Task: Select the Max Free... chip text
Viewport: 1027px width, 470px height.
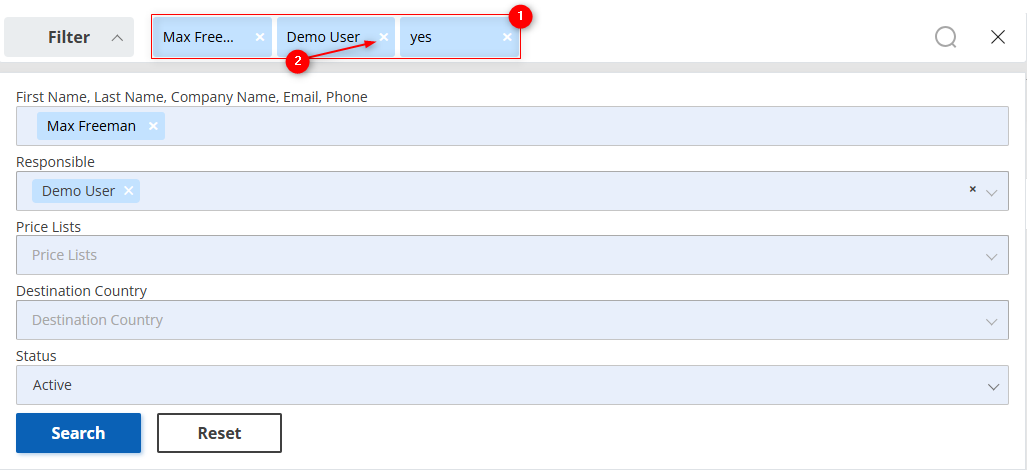Action: coord(198,37)
